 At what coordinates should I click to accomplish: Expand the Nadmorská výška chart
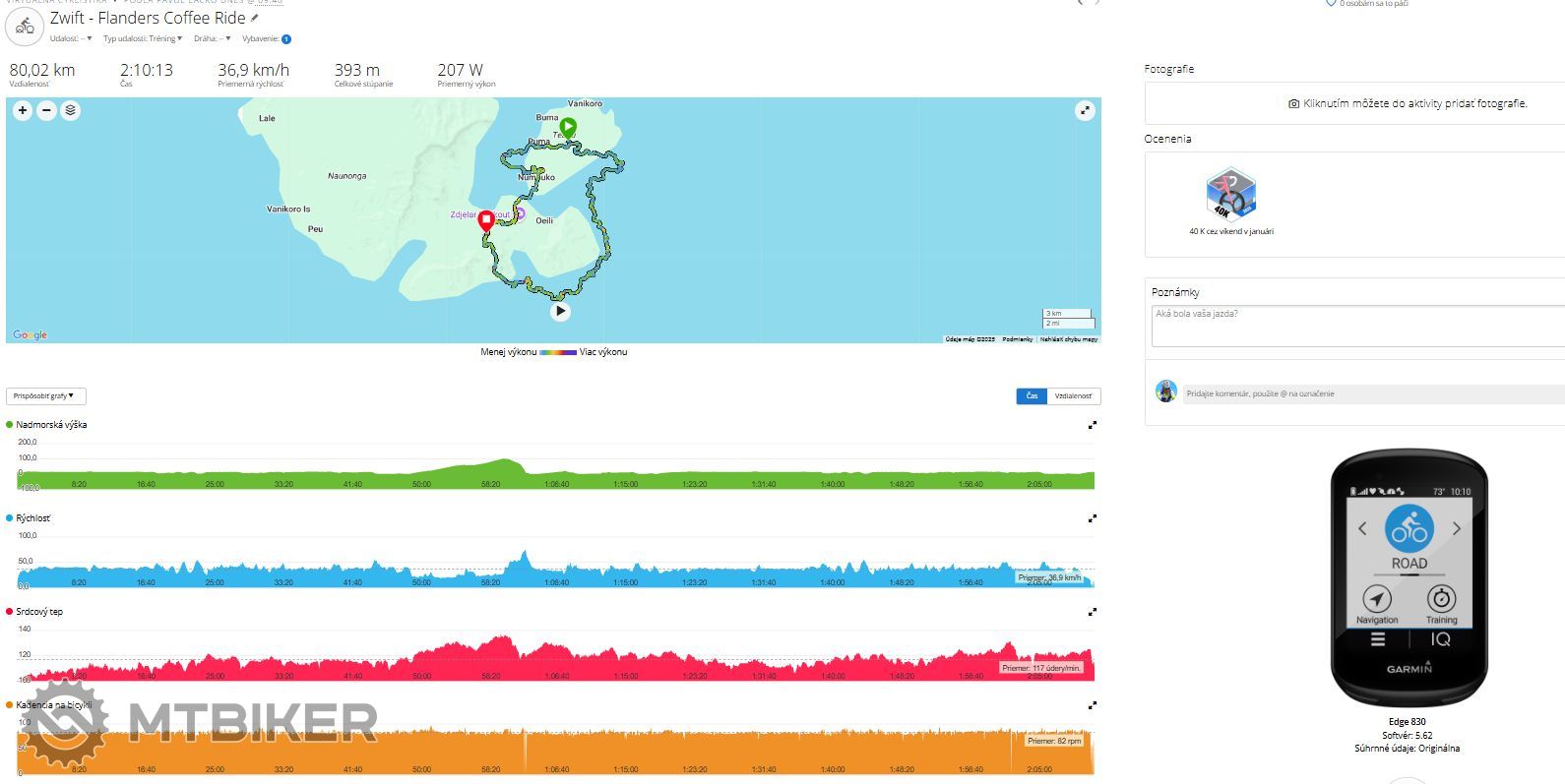tap(1092, 426)
